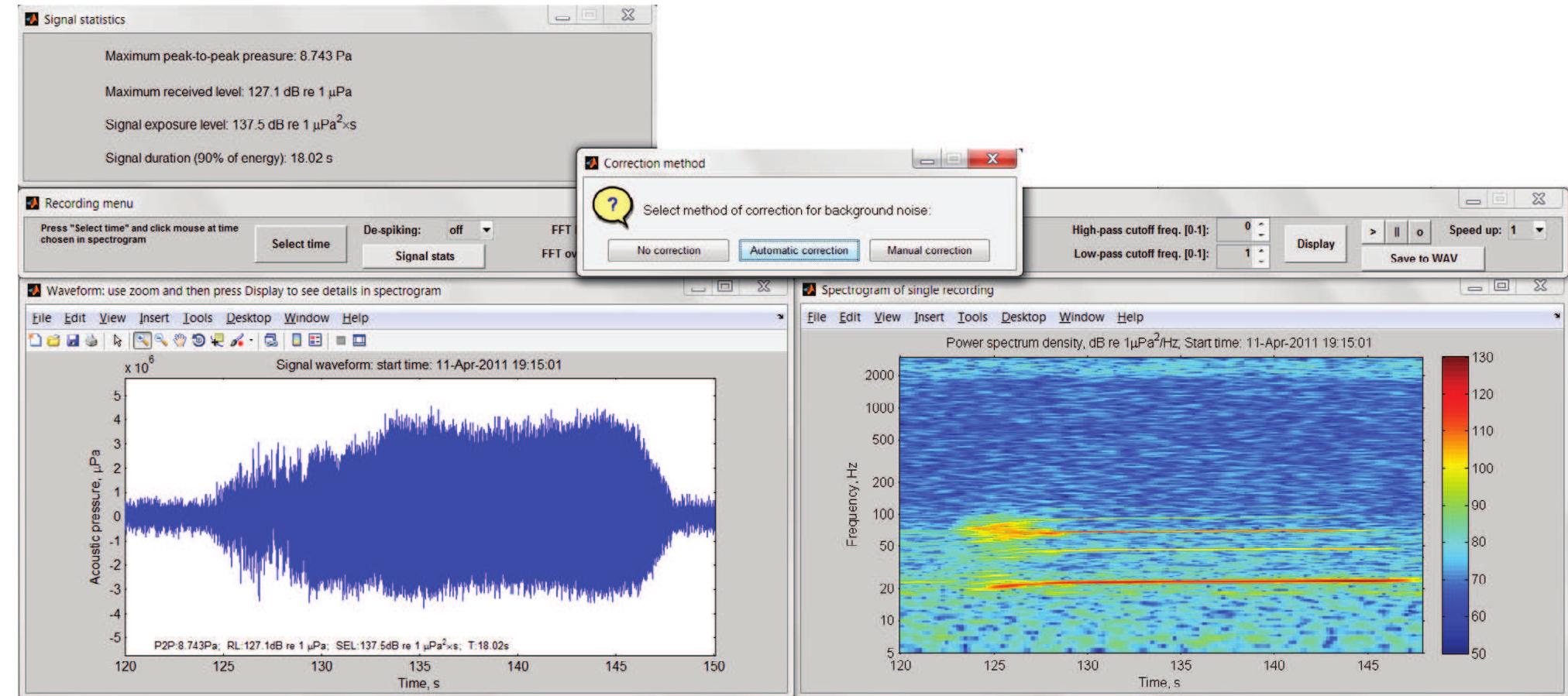Expand the Brush tool dropdown arrow
This screenshot has height=696, width=1568.
coord(251,341)
